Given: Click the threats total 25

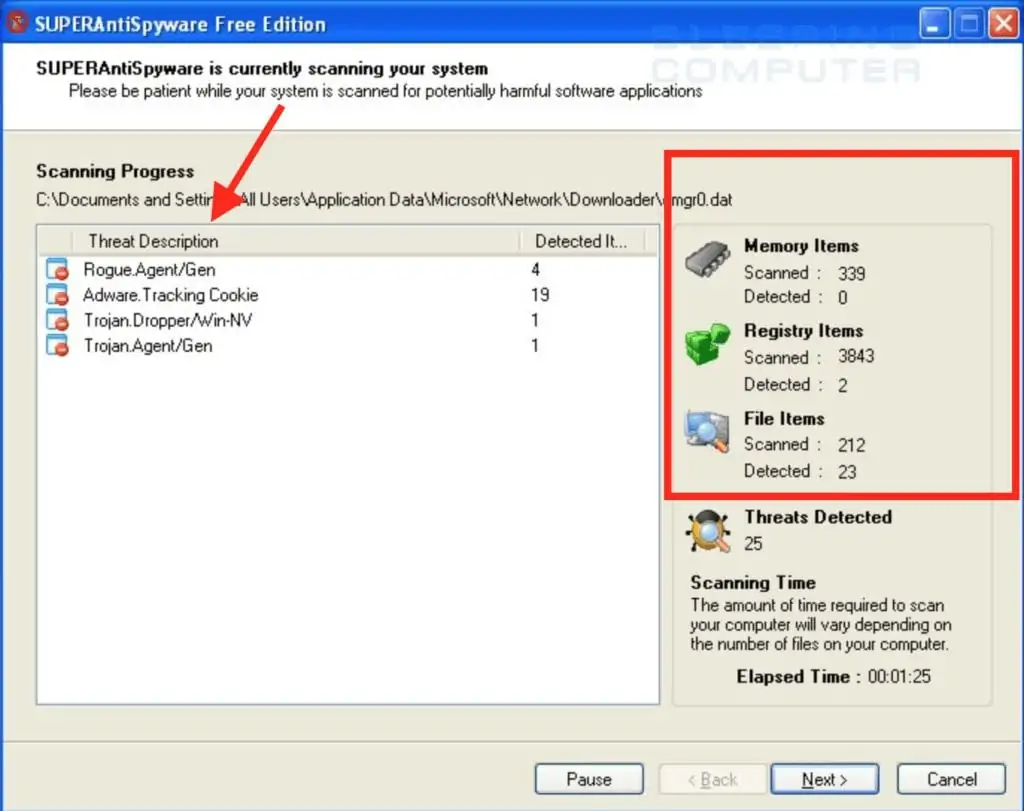Looking at the screenshot, I should pyautogui.click(x=753, y=543).
